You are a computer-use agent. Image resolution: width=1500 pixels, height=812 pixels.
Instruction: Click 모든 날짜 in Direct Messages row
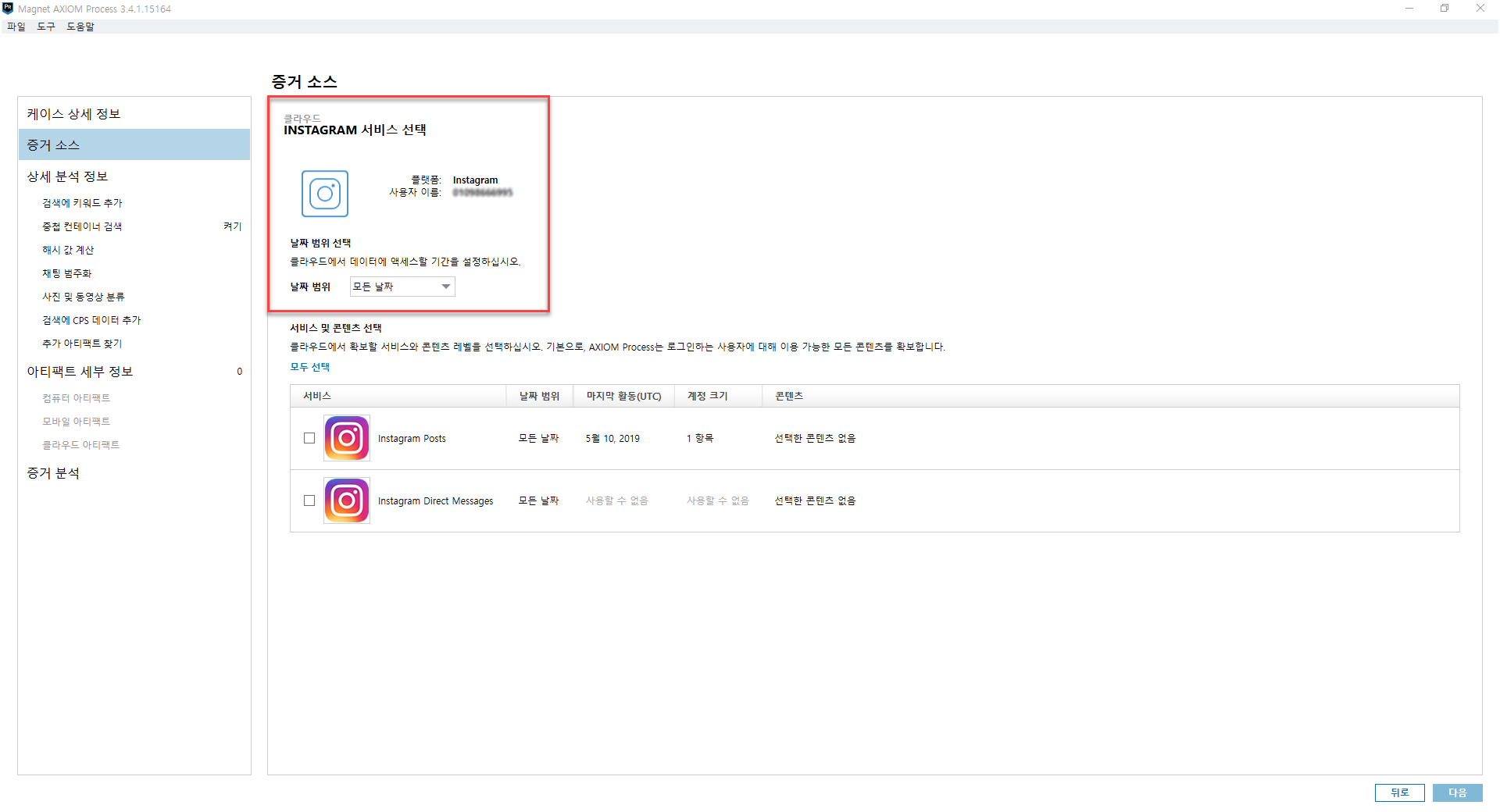[539, 500]
